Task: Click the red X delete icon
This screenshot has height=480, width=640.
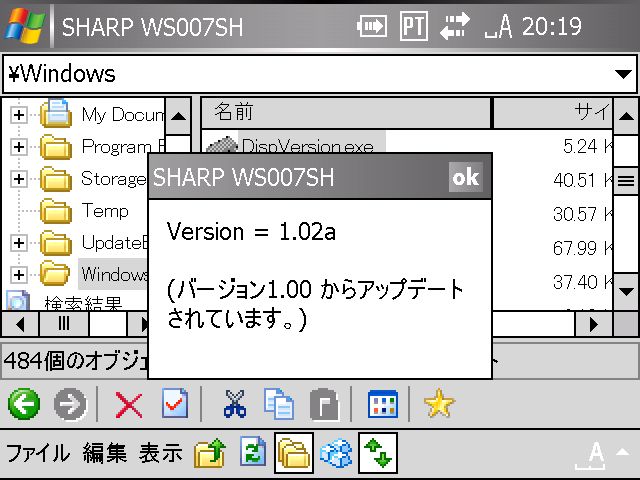Action: (129, 405)
